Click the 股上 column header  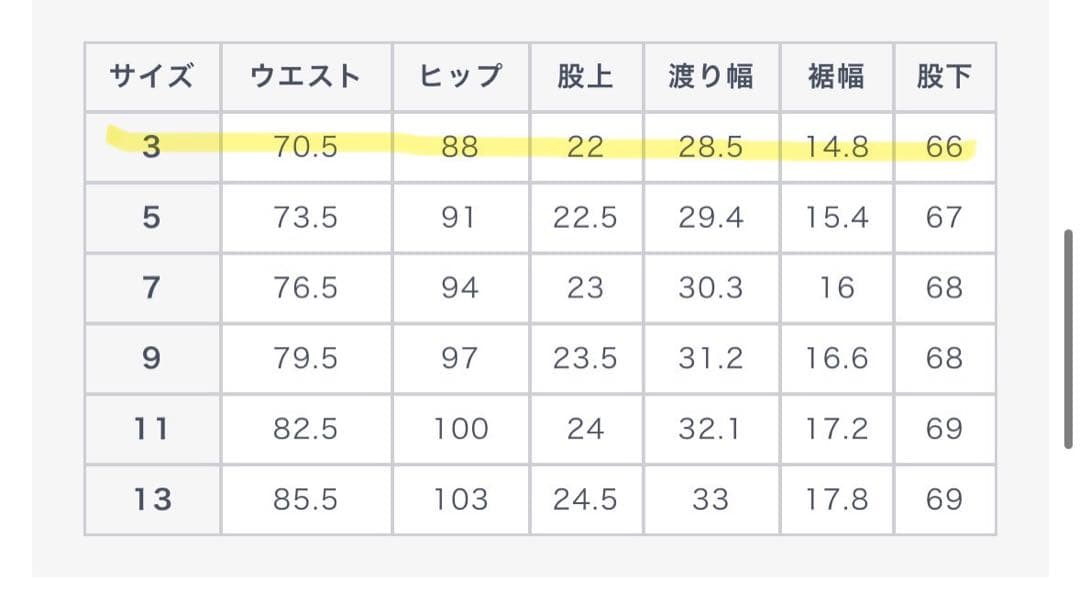click(585, 77)
